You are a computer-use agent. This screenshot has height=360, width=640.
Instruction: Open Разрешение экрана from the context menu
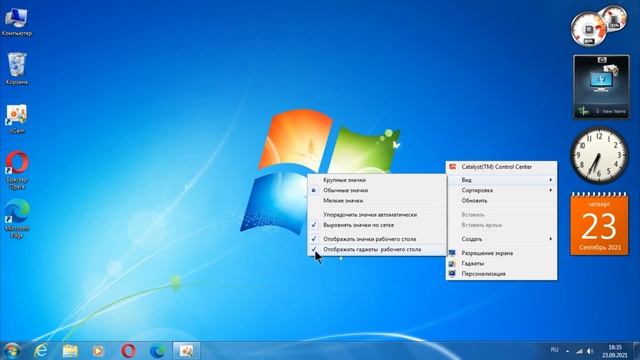point(501,253)
